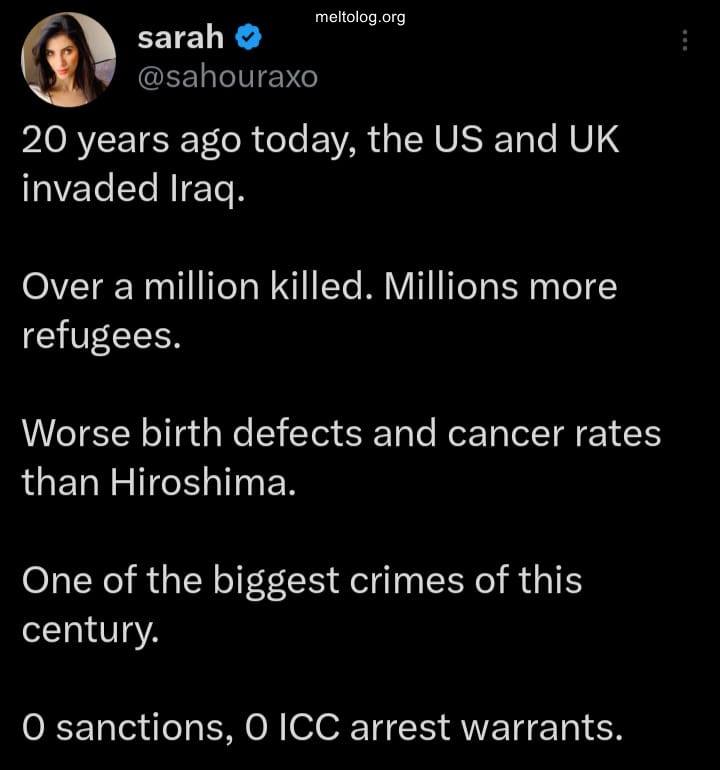Image resolution: width=720 pixels, height=770 pixels.
Task: Click on "invaded Iraq" in the tweet
Action: pyautogui.click(x=133, y=189)
